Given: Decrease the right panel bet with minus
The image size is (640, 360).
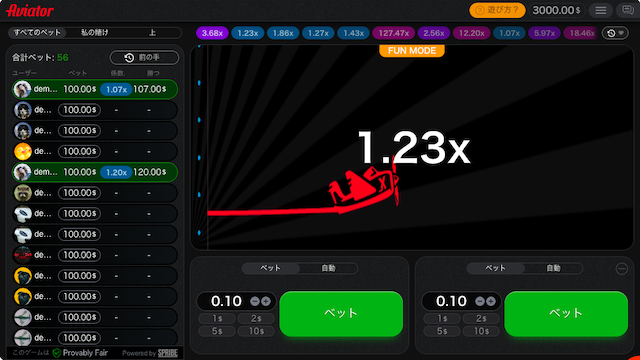Looking at the screenshot, I should click(x=480, y=301).
